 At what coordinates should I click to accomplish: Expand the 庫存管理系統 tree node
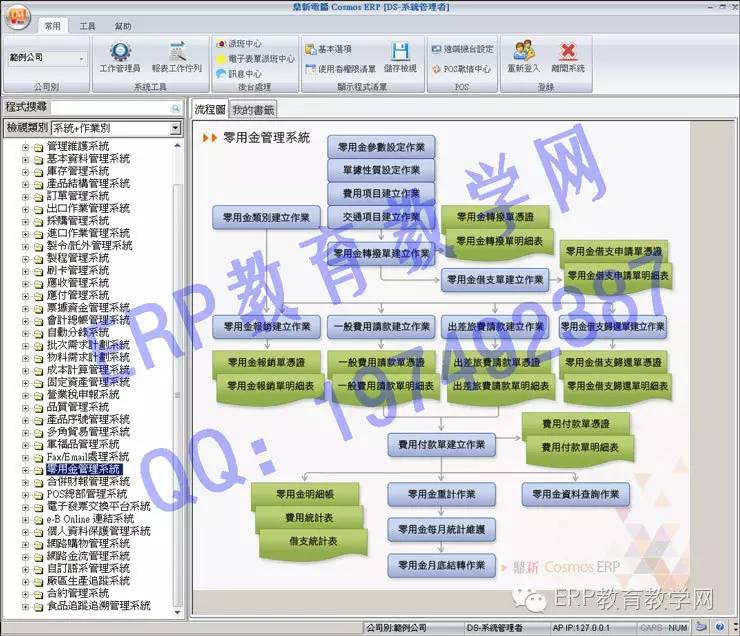[x=26, y=171]
